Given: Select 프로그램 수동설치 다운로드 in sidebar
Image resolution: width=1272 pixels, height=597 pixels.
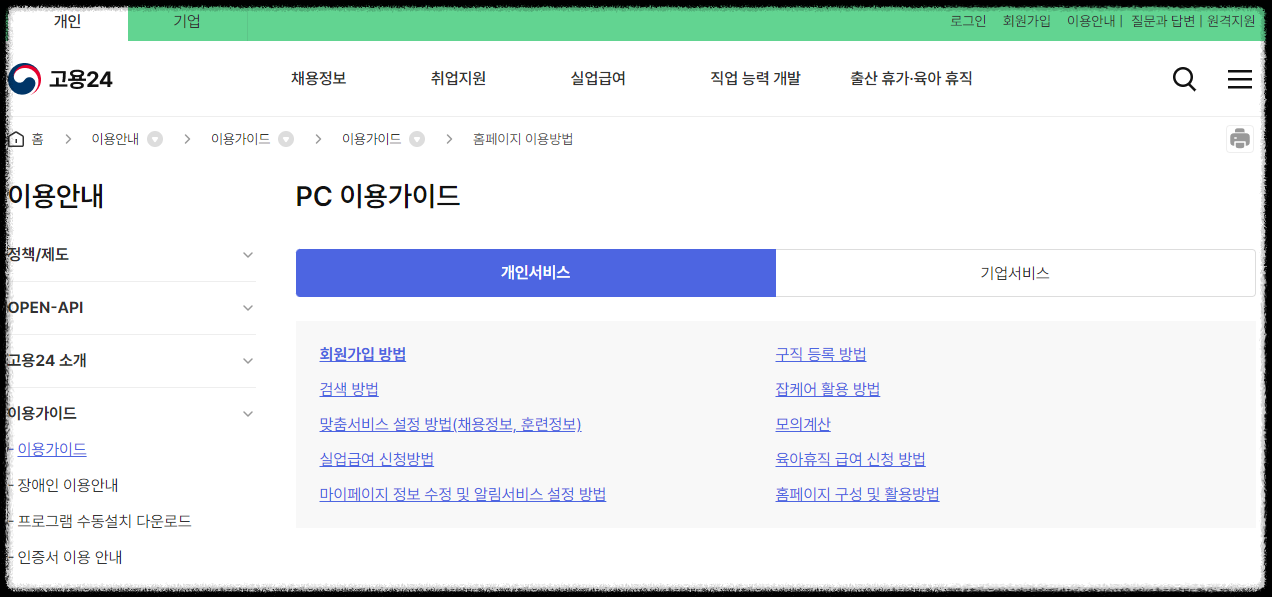Looking at the screenshot, I should click(104, 522).
